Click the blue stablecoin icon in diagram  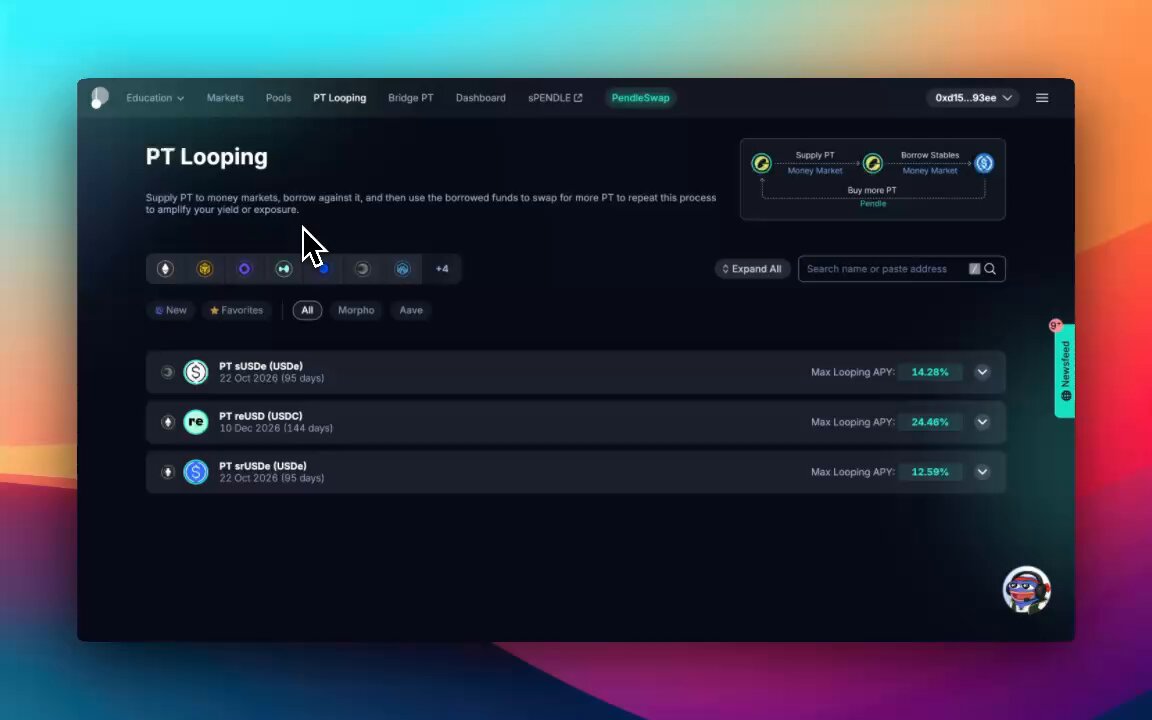984,163
